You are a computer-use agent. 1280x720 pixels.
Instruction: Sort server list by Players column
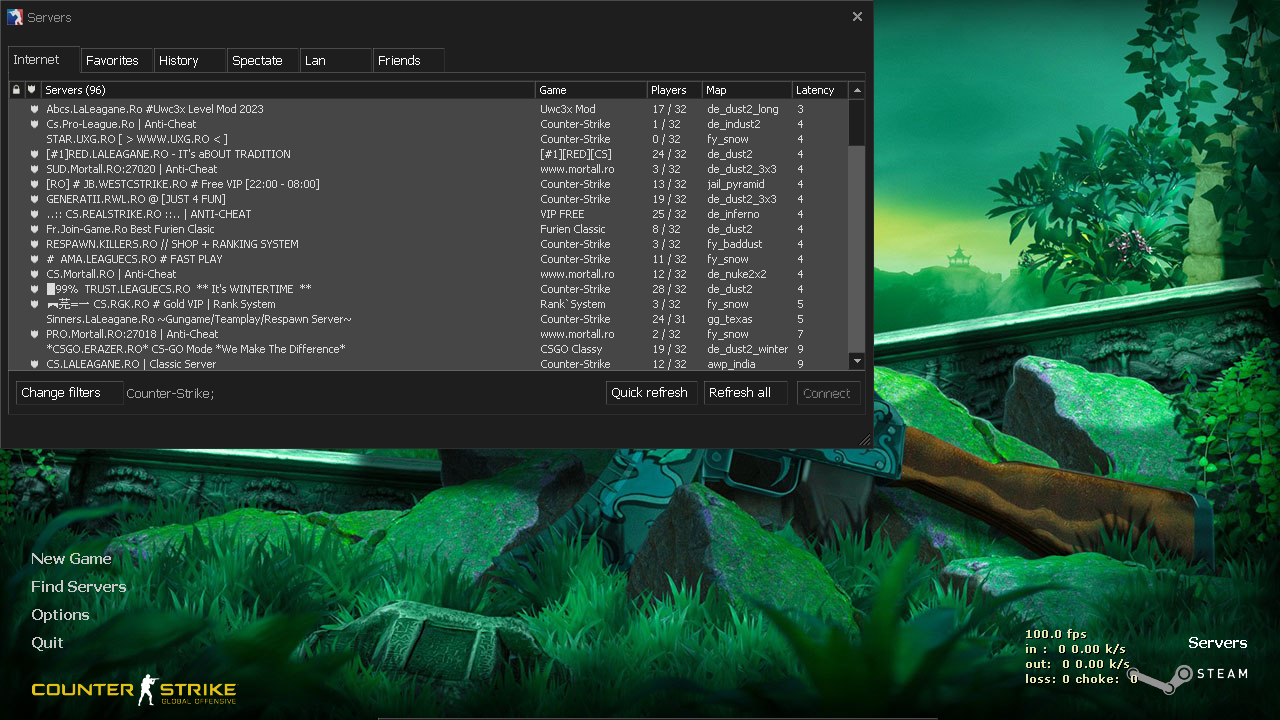pyautogui.click(x=673, y=90)
